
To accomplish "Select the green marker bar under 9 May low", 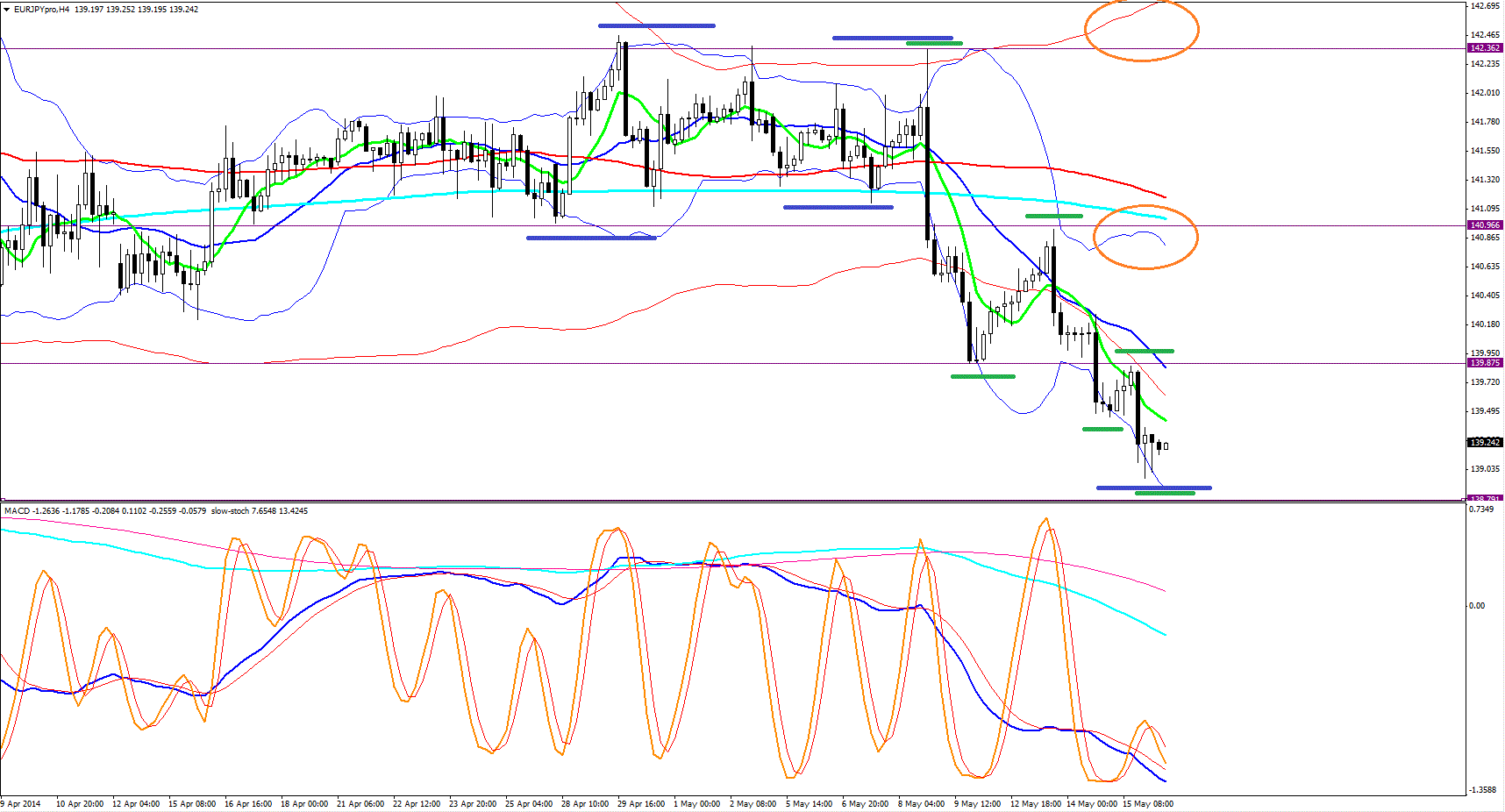I will pos(983,376).
